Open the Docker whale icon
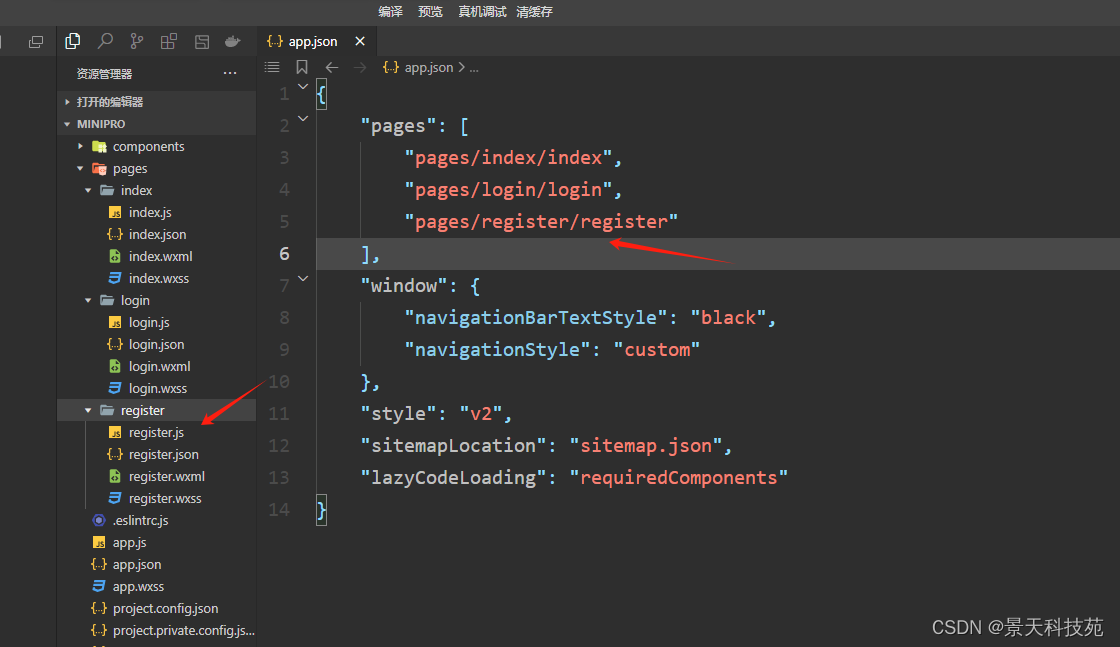The width and height of the screenshot is (1120, 647). 233,41
